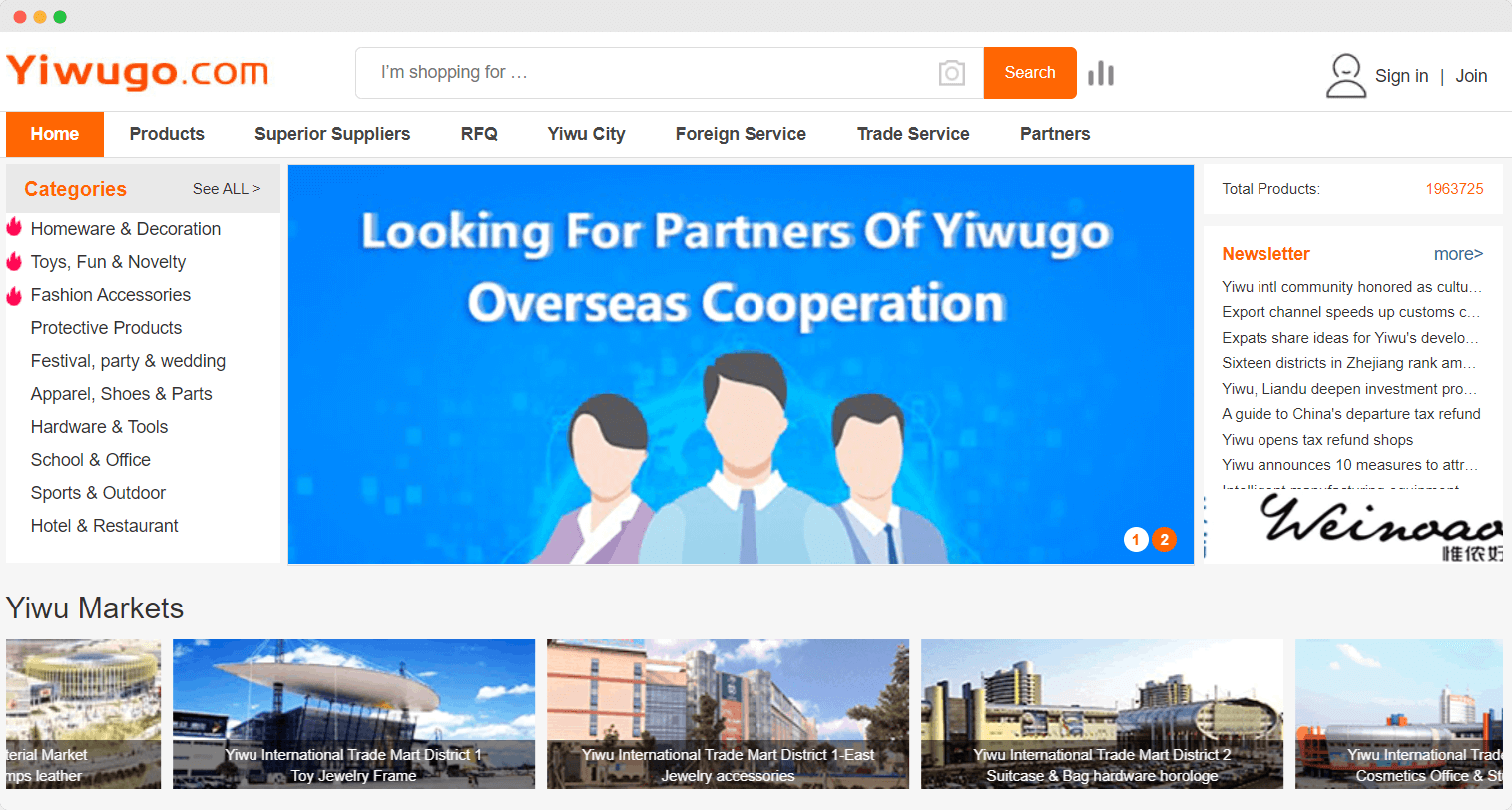1512x810 pixels.
Task: Click the Weinoao brand logo image
Action: (1353, 527)
